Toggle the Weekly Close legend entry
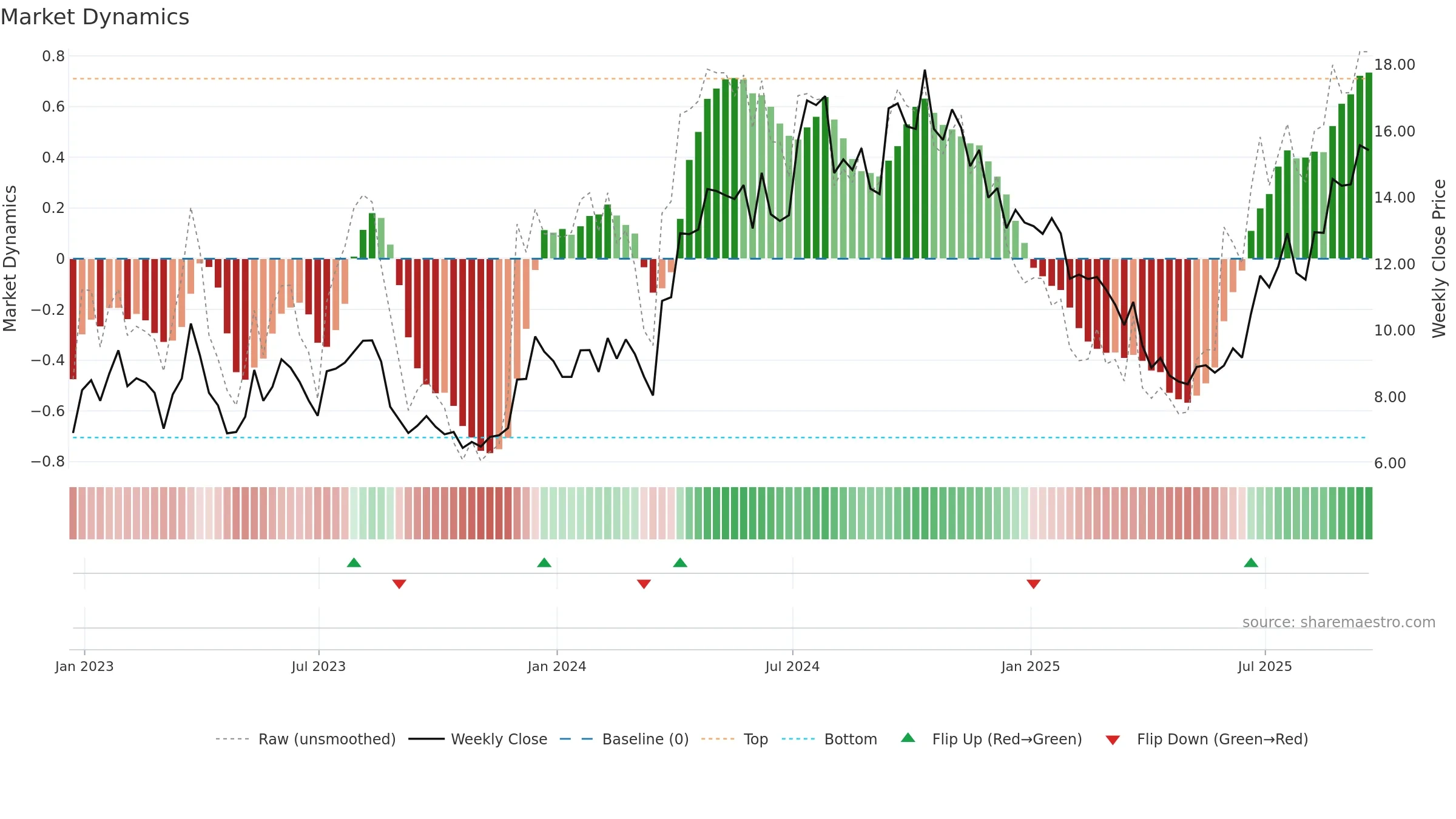Viewport: 1456px width, 819px height. [477, 739]
